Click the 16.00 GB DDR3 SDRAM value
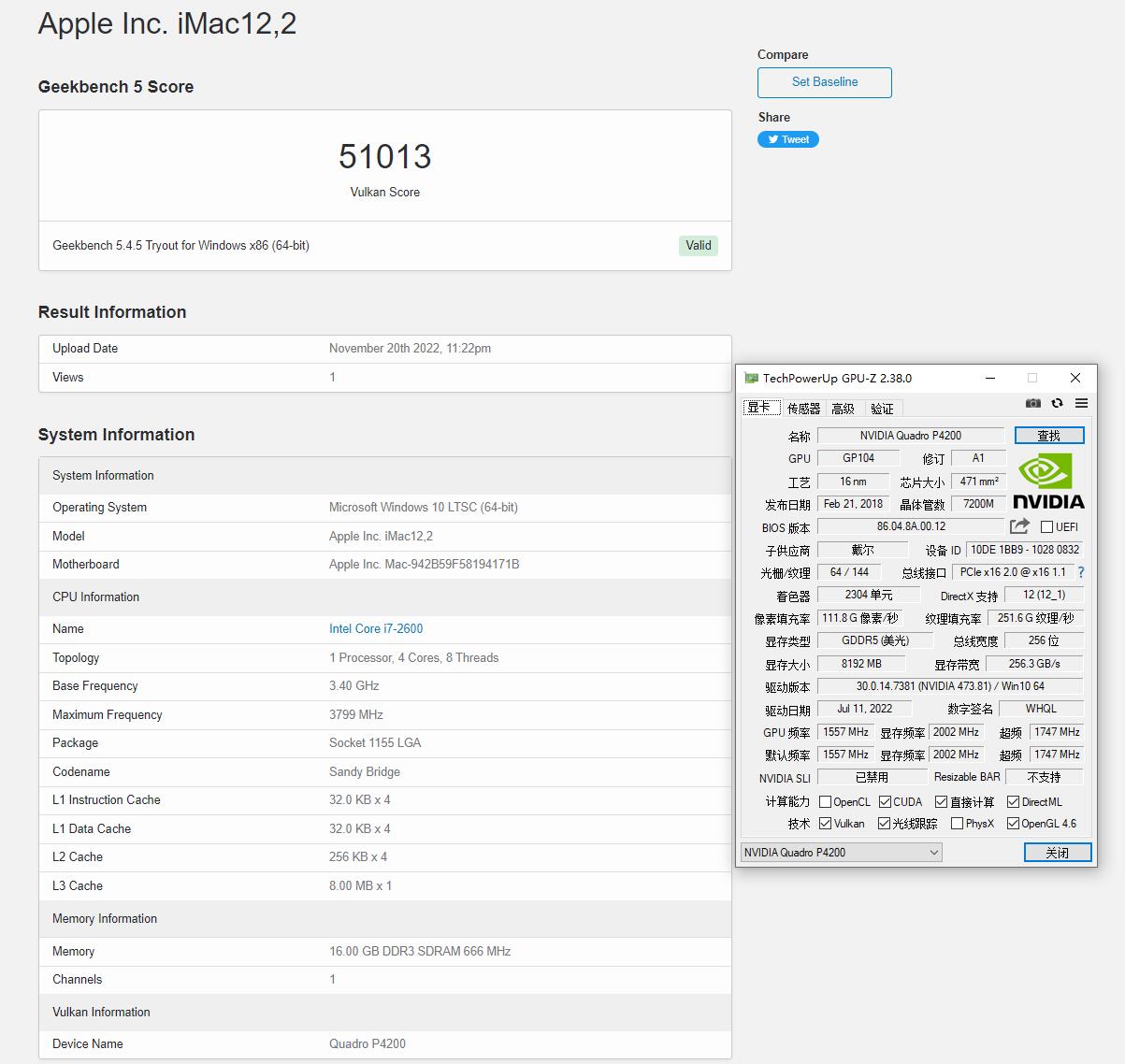 tap(420, 951)
